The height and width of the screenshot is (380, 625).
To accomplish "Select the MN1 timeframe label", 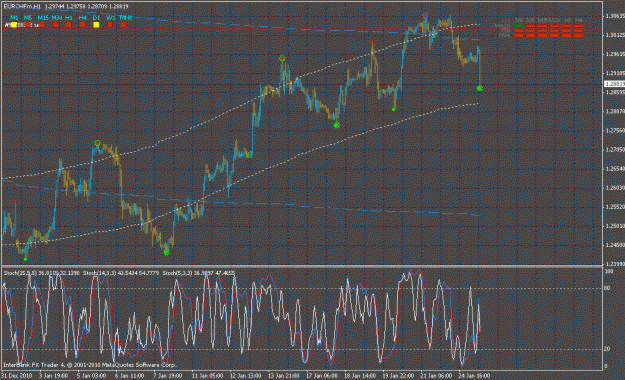I will coord(126,18).
